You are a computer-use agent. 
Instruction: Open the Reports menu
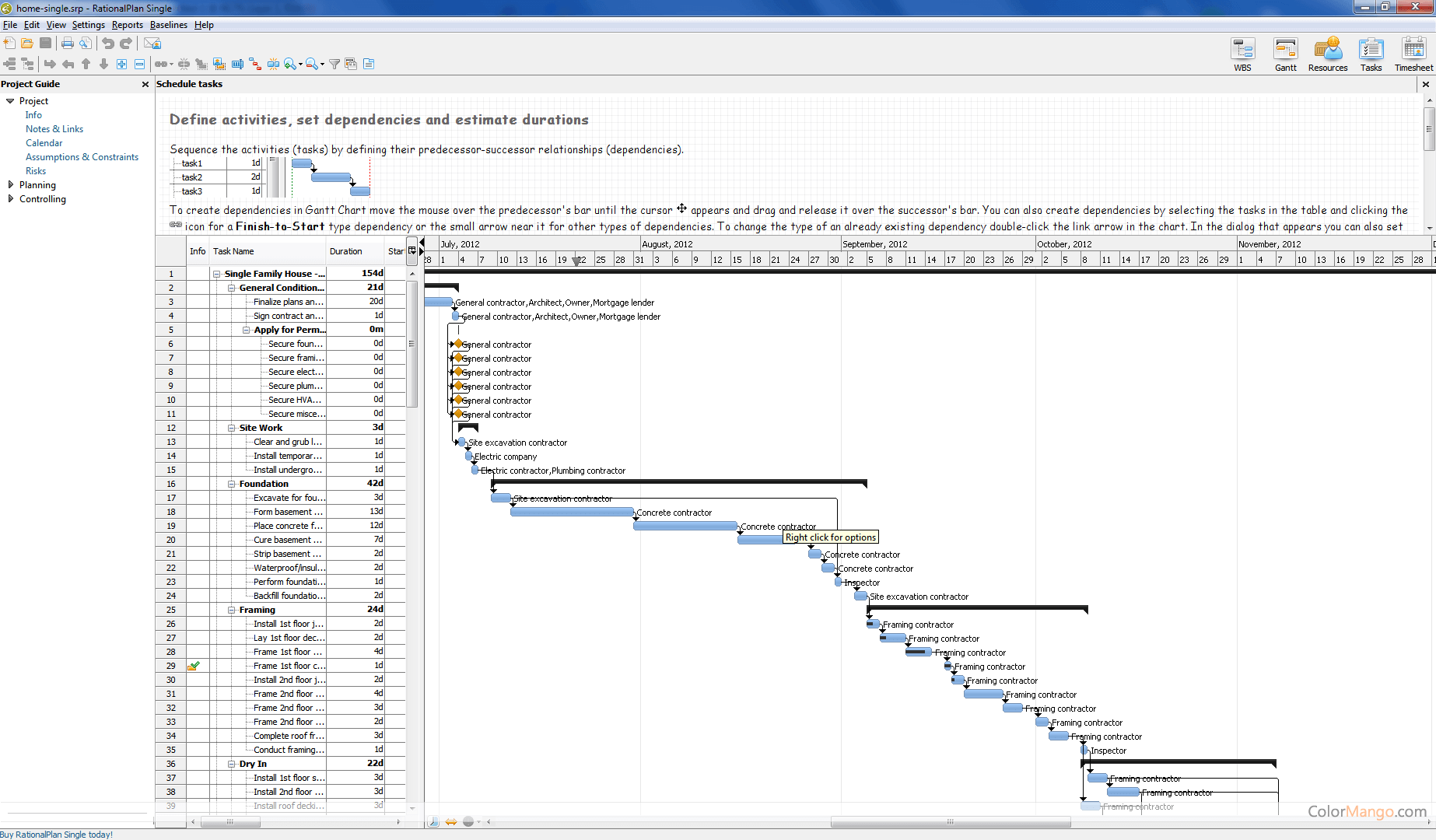point(127,24)
